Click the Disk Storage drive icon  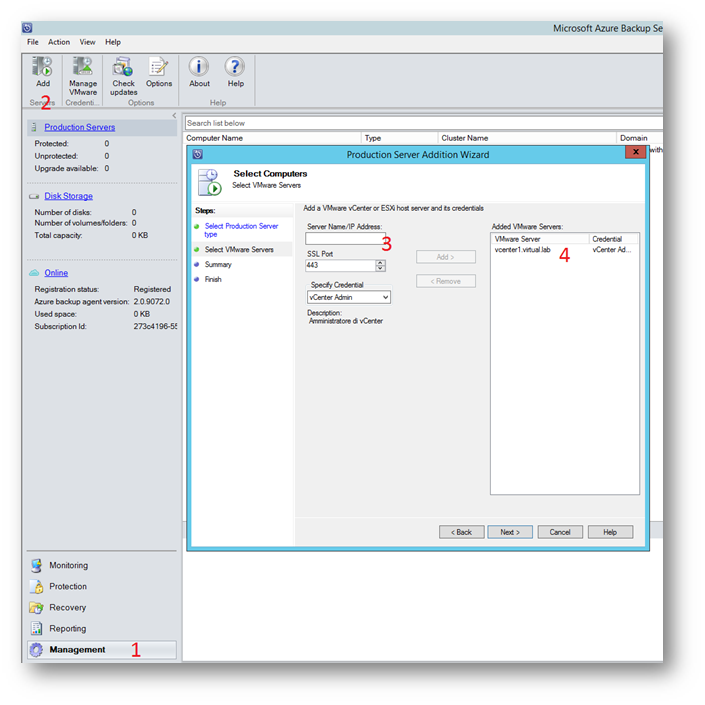coord(34,196)
